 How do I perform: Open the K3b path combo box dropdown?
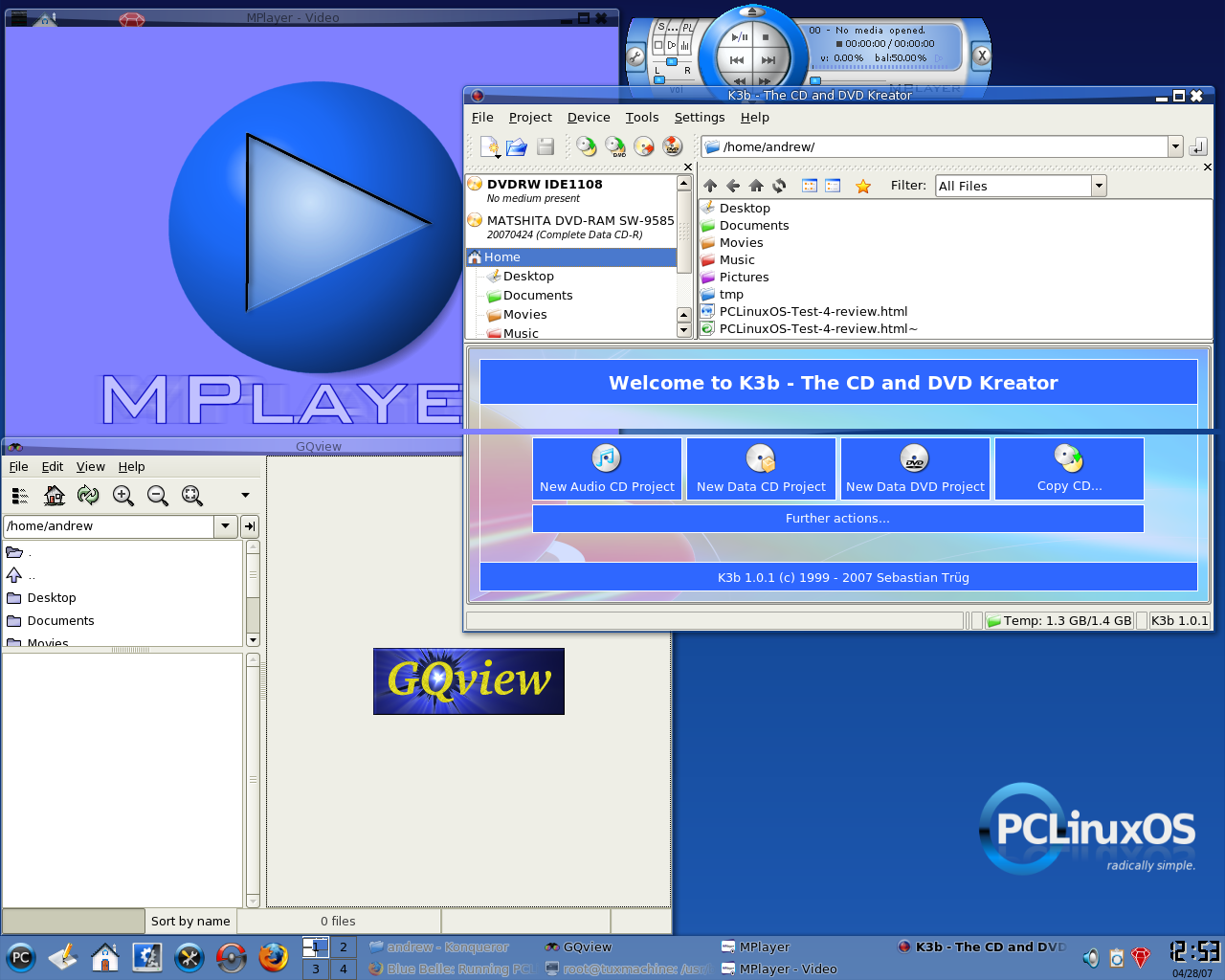pos(1175,146)
